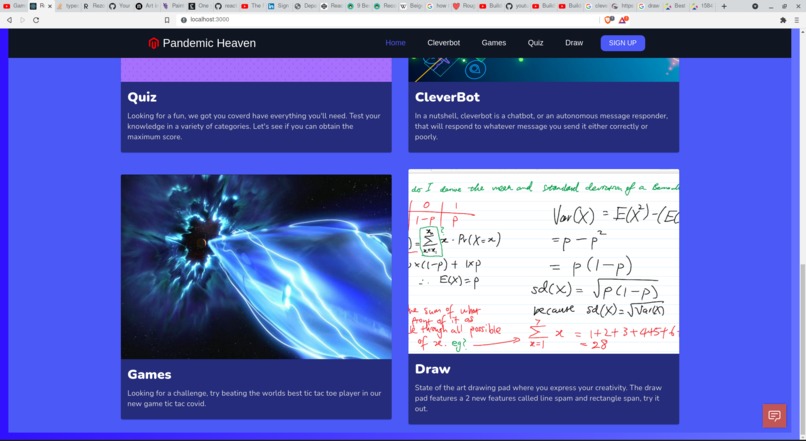Click the browser forward arrow
806x441 pixels.
pos(22,20)
